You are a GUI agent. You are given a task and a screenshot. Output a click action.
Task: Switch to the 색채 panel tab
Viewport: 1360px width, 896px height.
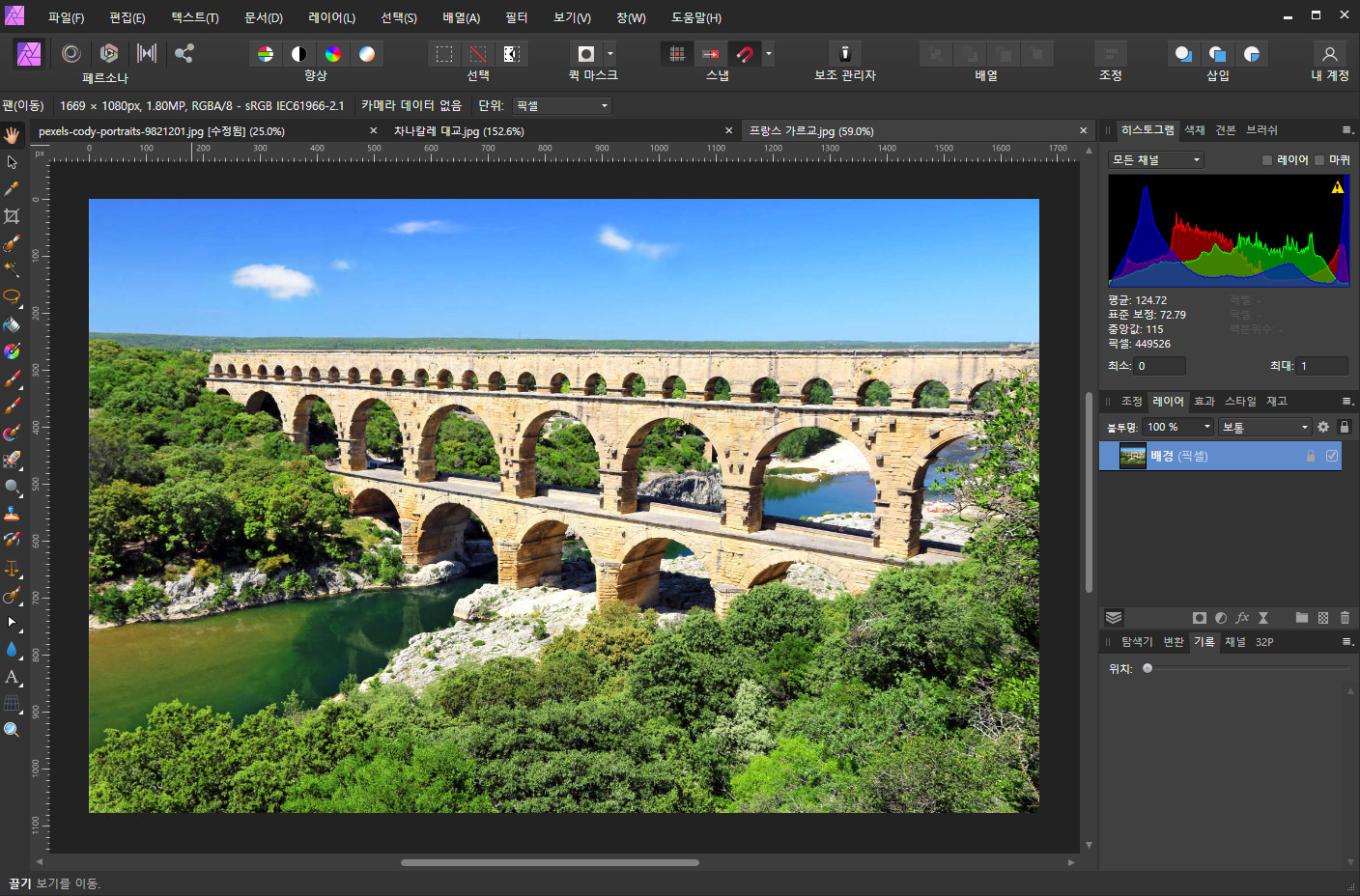(x=1195, y=130)
